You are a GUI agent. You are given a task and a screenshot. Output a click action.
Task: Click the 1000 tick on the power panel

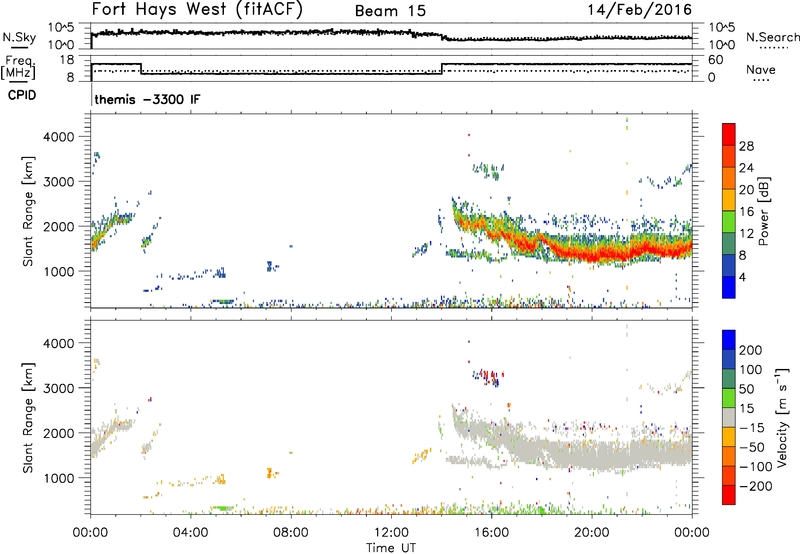(x=59, y=271)
